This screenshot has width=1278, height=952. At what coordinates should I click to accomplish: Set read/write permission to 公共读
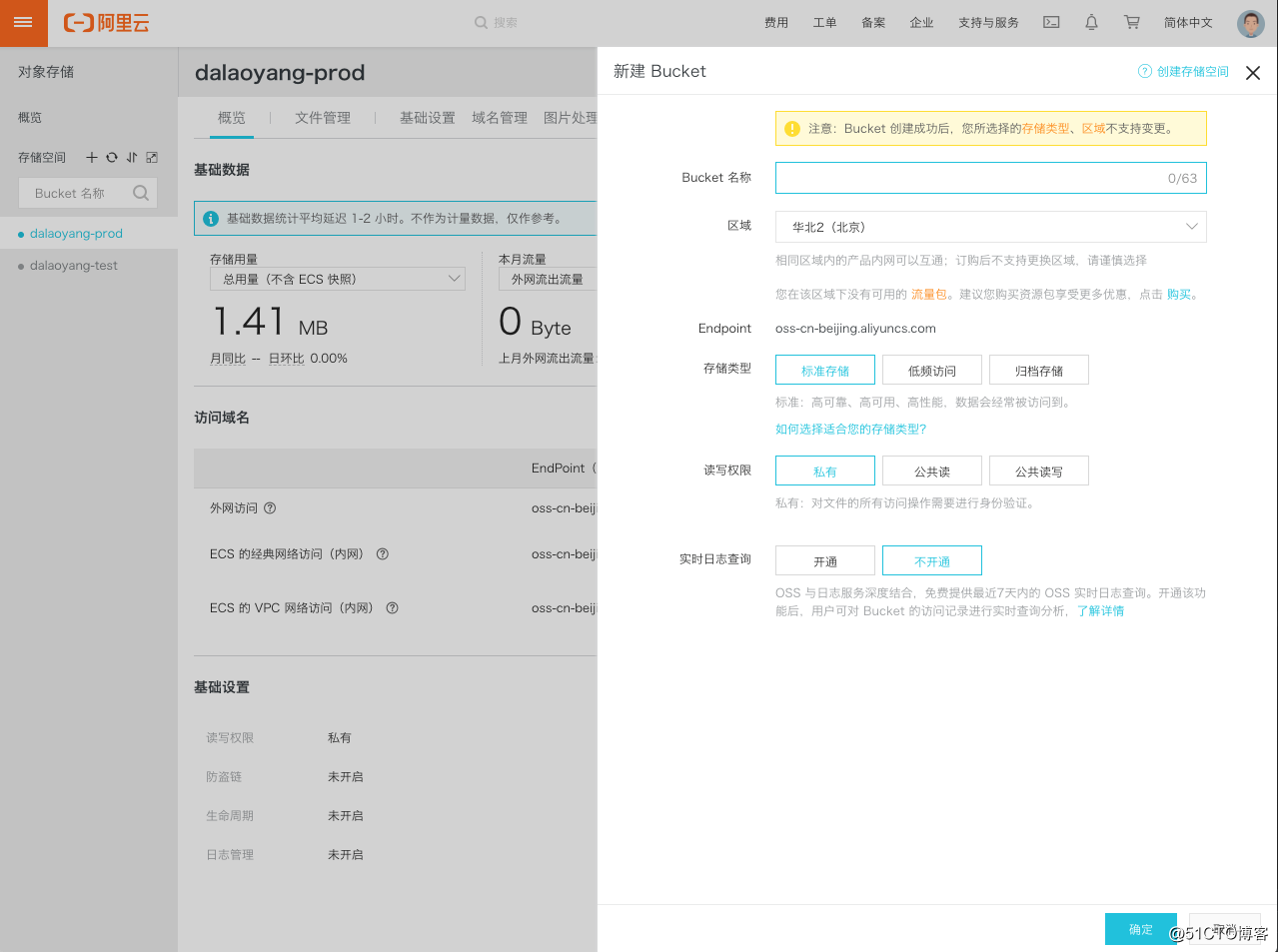(932, 471)
